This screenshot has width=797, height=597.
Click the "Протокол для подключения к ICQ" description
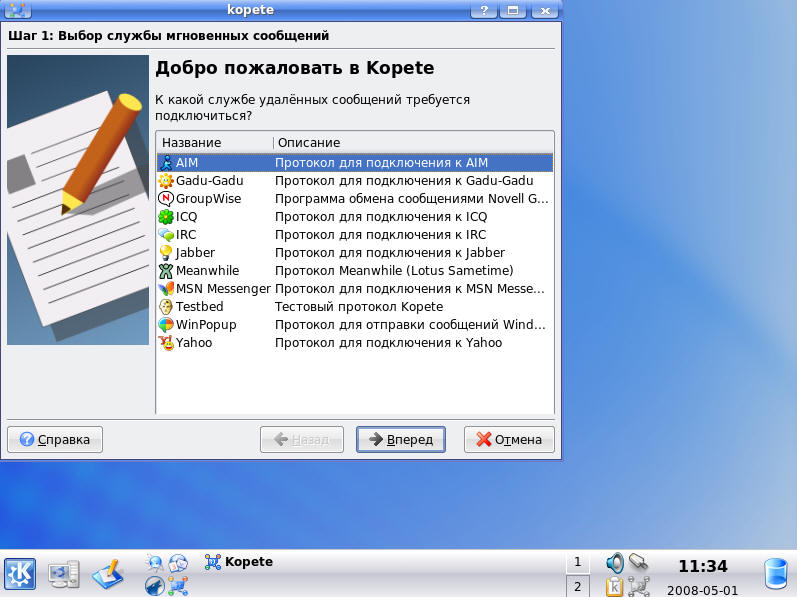pos(381,217)
